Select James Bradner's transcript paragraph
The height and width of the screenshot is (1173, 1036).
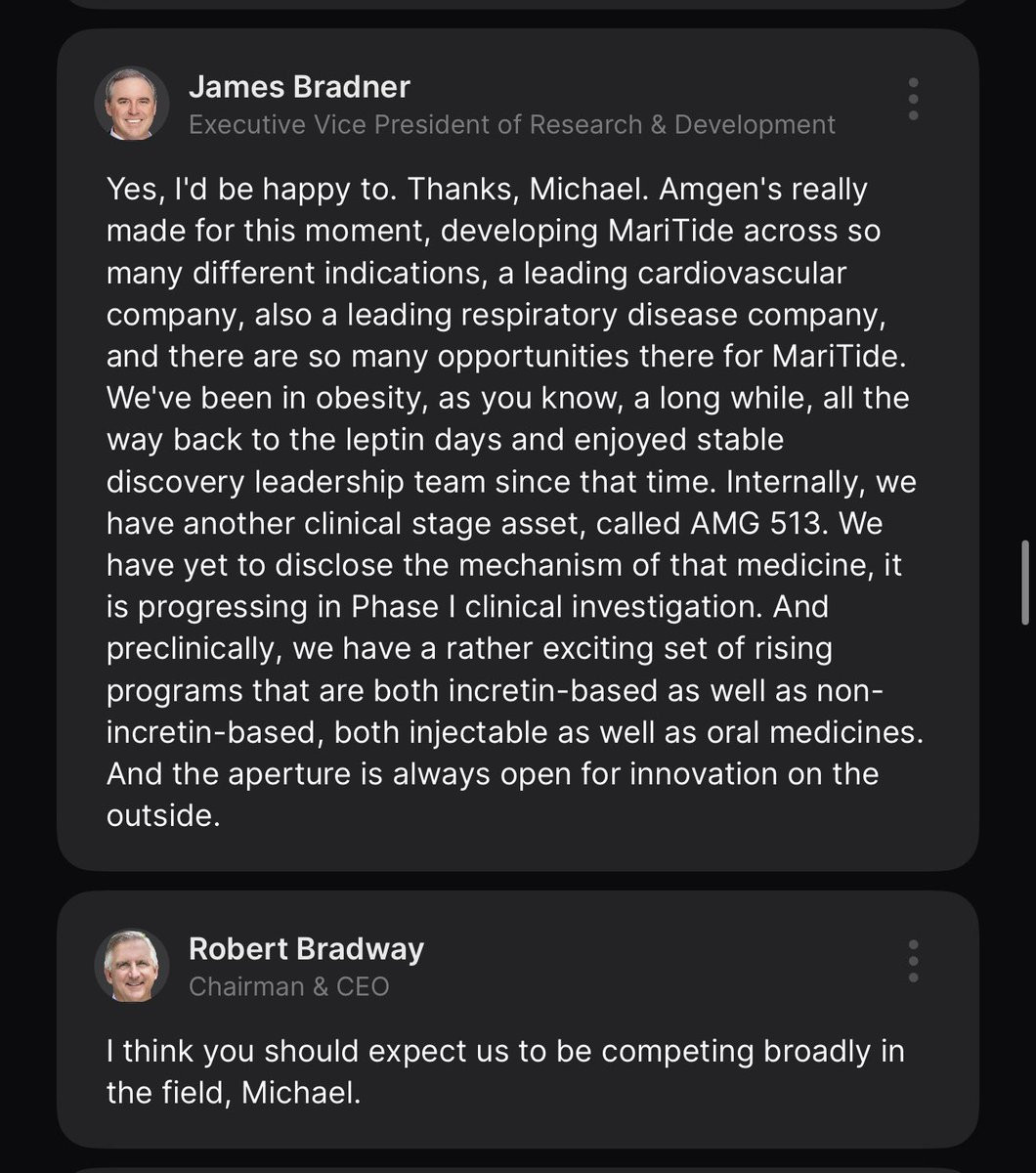pyautogui.click(x=514, y=501)
